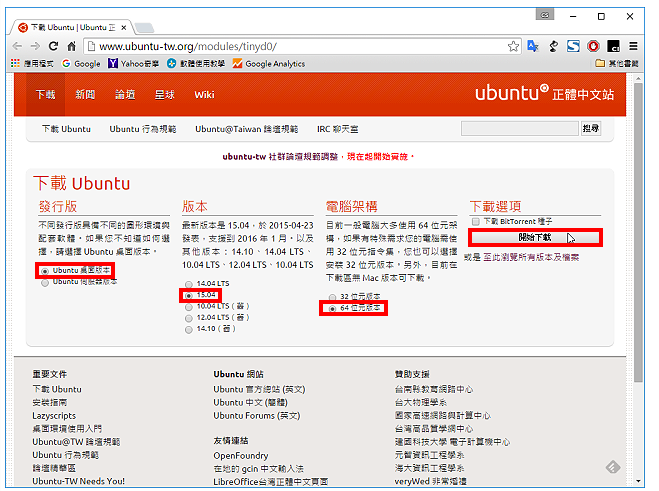Select version 10.04 LTS (舊) radio

pos(189,307)
